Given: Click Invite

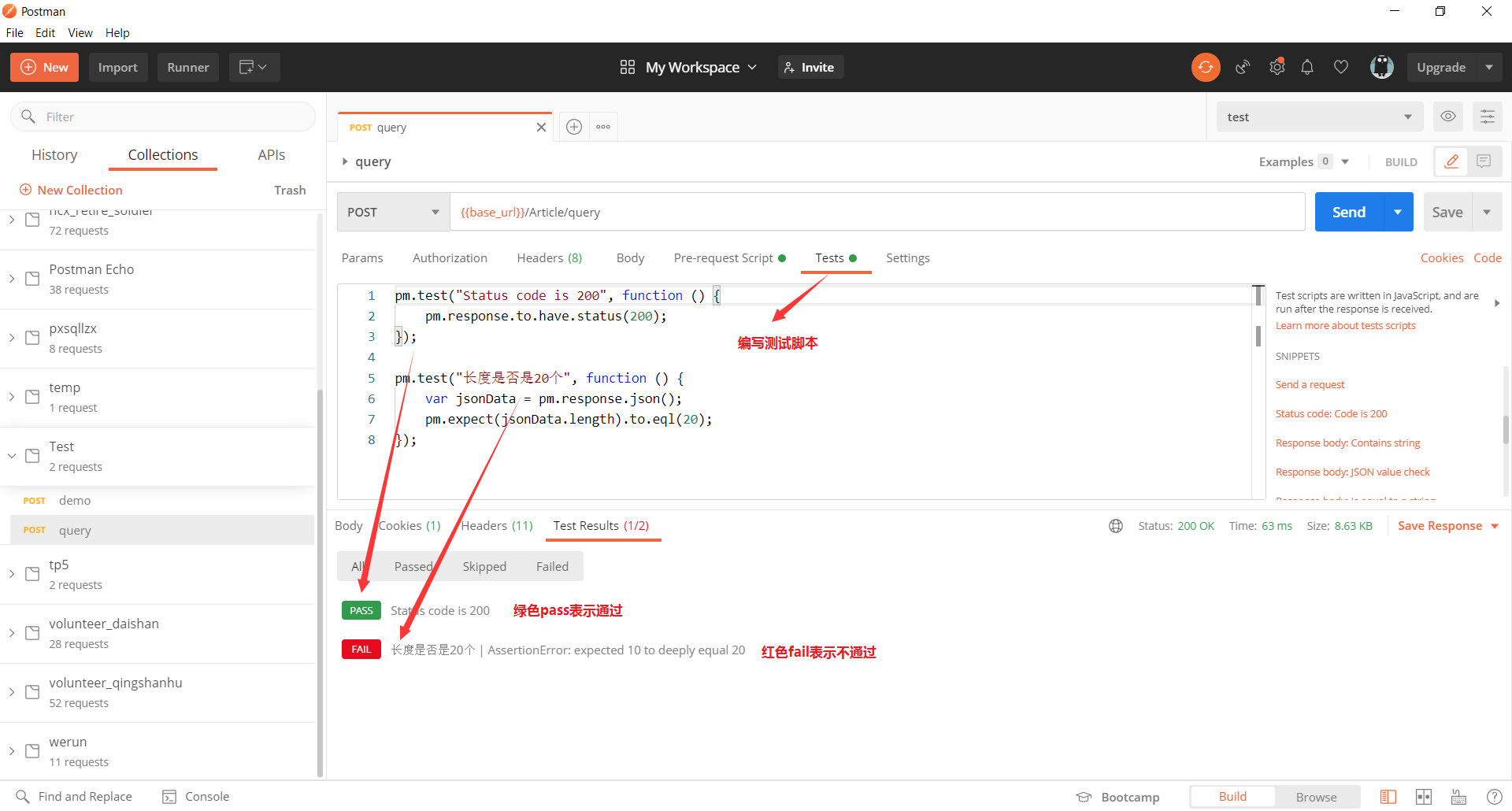Looking at the screenshot, I should [810, 68].
